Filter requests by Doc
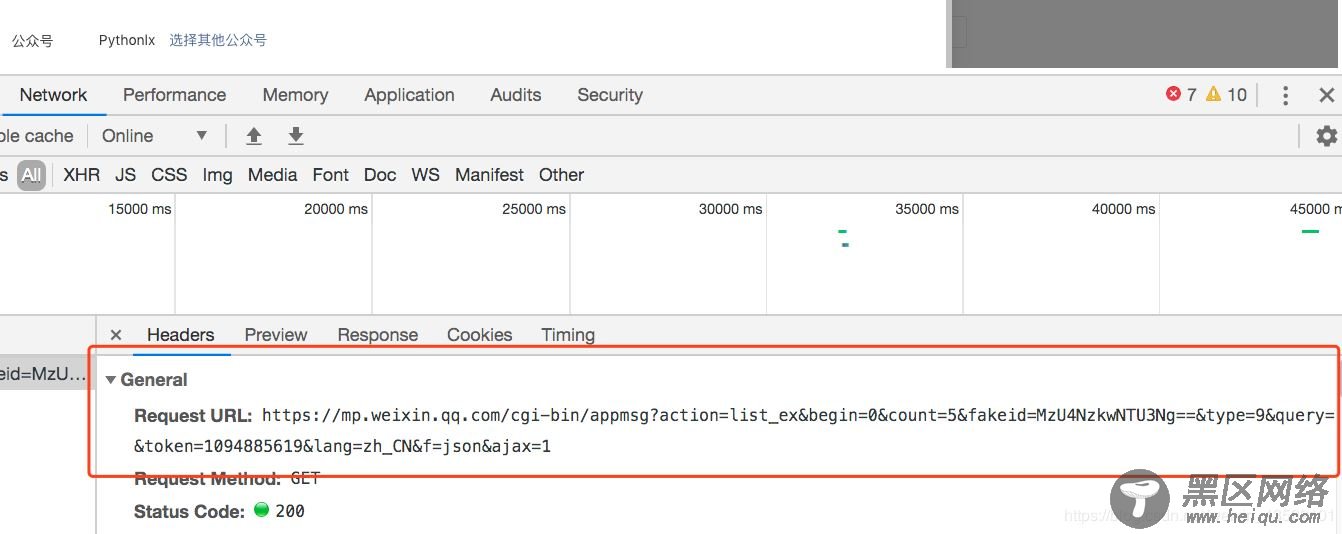Viewport: 1342px width, 534px height. tap(380, 175)
